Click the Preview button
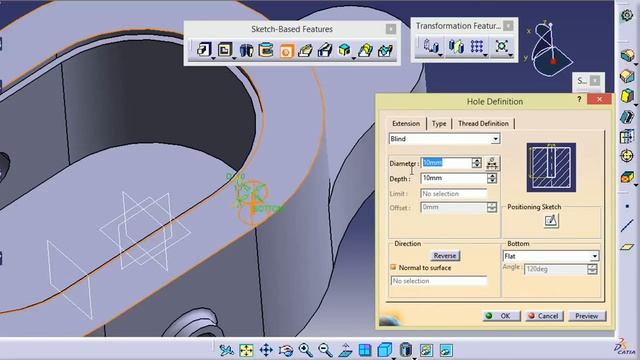This screenshot has width=640, height=360. pos(587,316)
